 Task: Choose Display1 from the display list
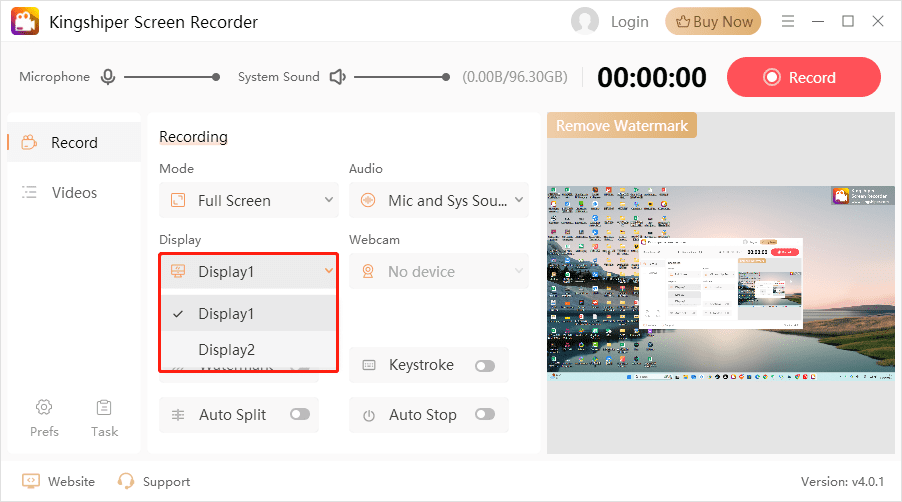pyautogui.click(x=249, y=313)
